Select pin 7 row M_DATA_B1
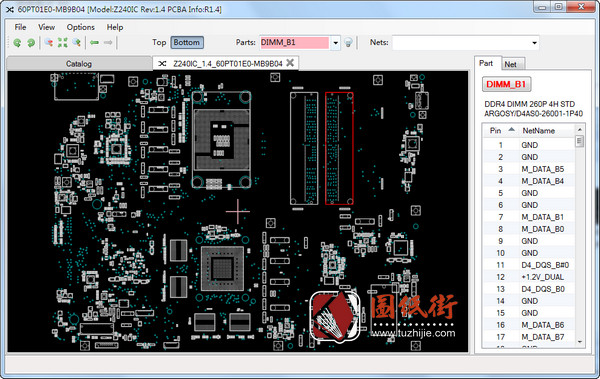The width and height of the screenshot is (600, 379). tap(528, 217)
